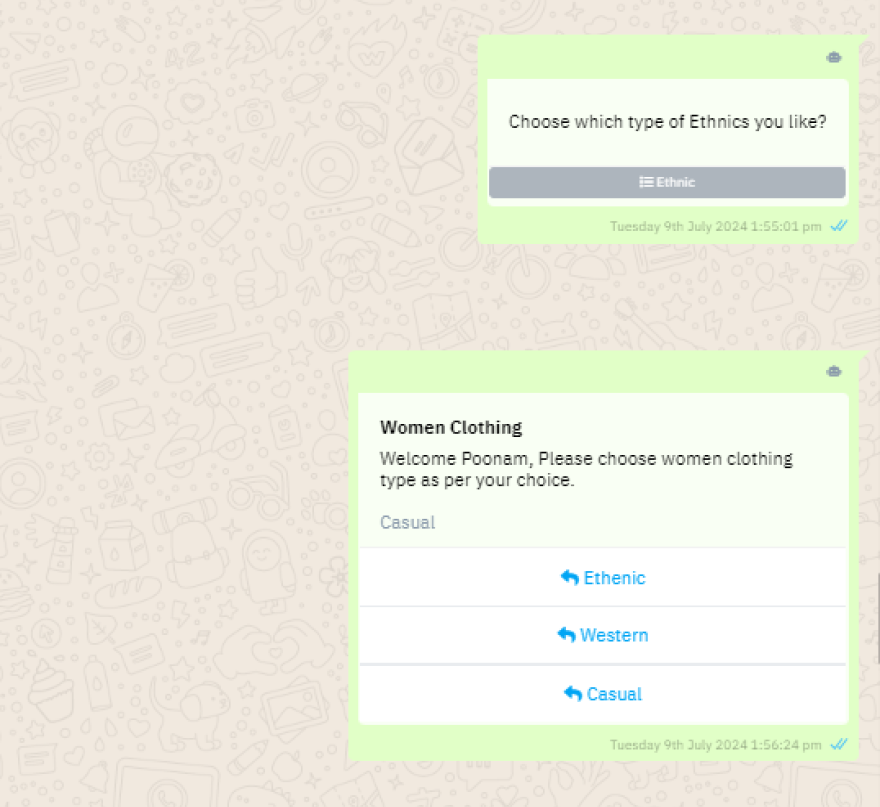This screenshot has width=880, height=807.
Task: Click the reply arrow icon beside Ethenic
Action: [x=569, y=578]
